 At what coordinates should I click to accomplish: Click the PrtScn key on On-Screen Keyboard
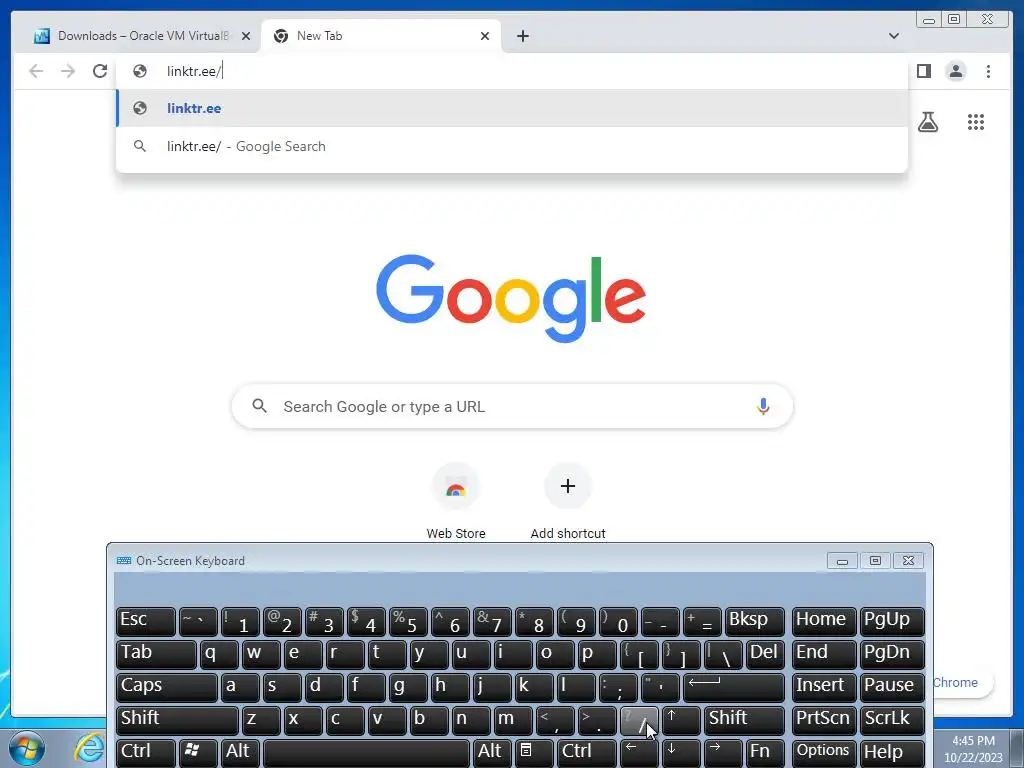click(x=824, y=720)
